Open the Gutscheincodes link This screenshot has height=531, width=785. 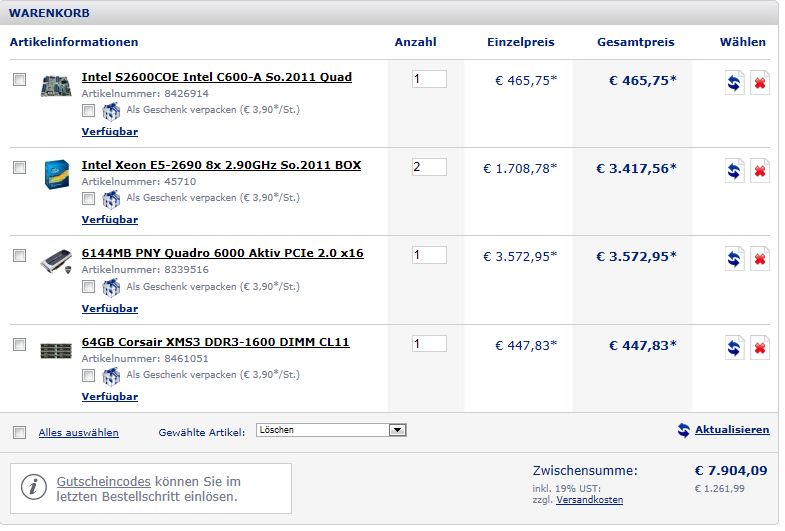click(x=104, y=481)
